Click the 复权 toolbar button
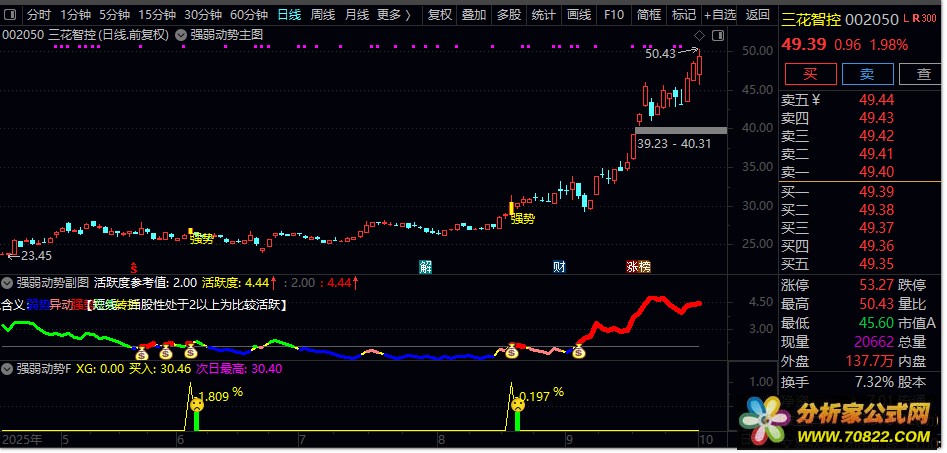947x453 pixels. click(x=440, y=14)
